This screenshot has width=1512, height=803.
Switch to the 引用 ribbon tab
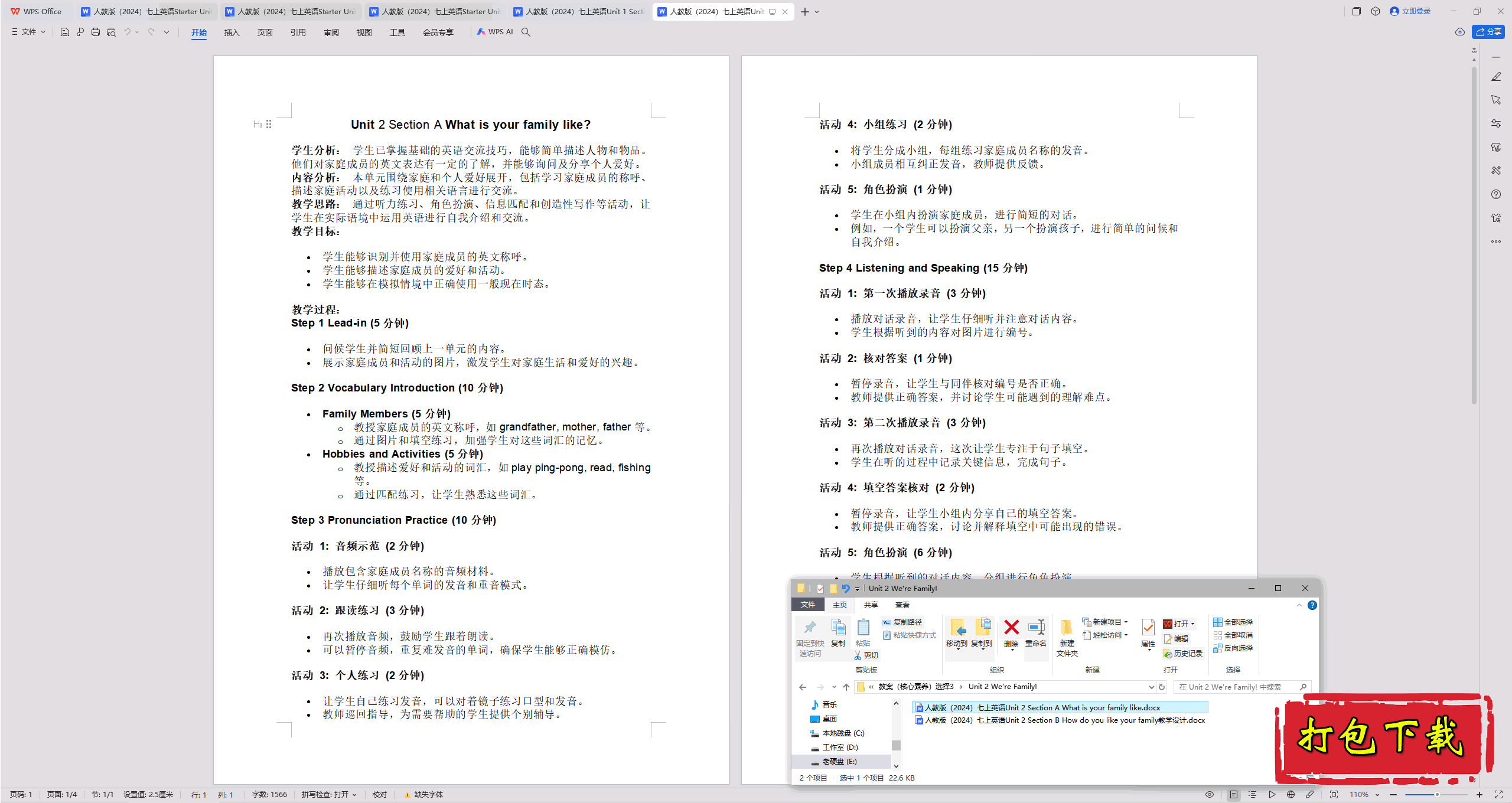click(x=298, y=32)
